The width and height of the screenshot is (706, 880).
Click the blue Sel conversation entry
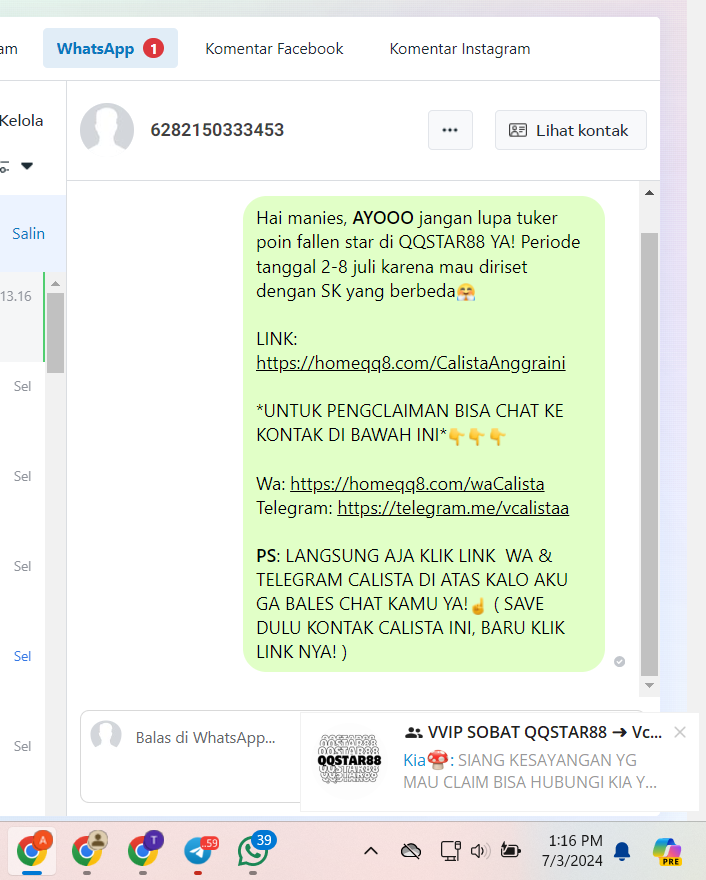tap(22, 656)
